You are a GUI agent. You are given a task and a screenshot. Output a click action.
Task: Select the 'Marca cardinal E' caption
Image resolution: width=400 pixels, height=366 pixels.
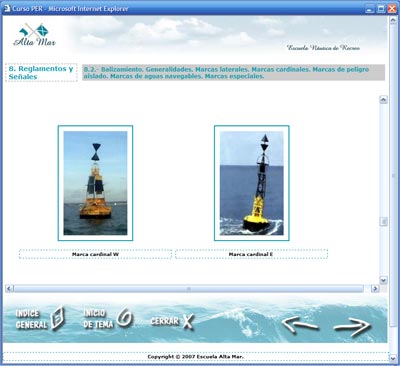coord(251,254)
